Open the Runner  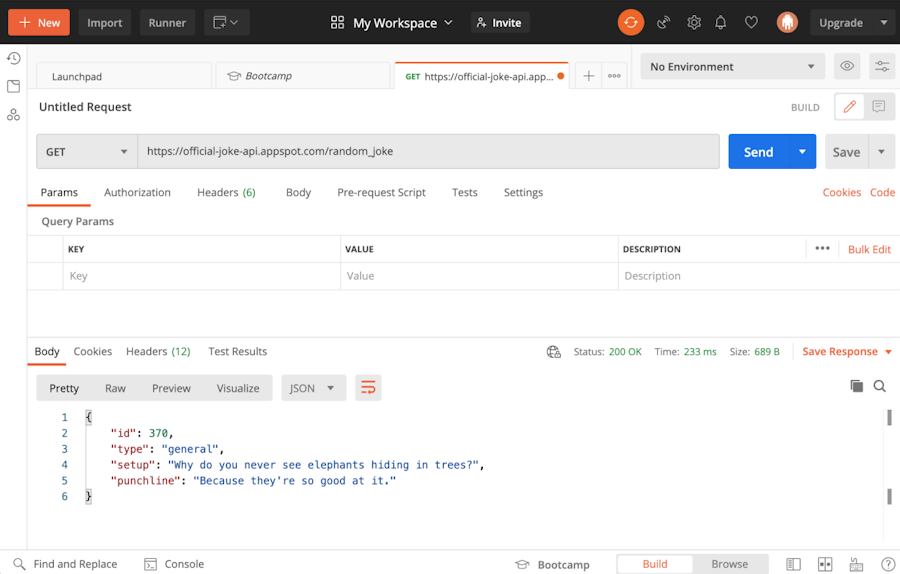coord(167,22)
